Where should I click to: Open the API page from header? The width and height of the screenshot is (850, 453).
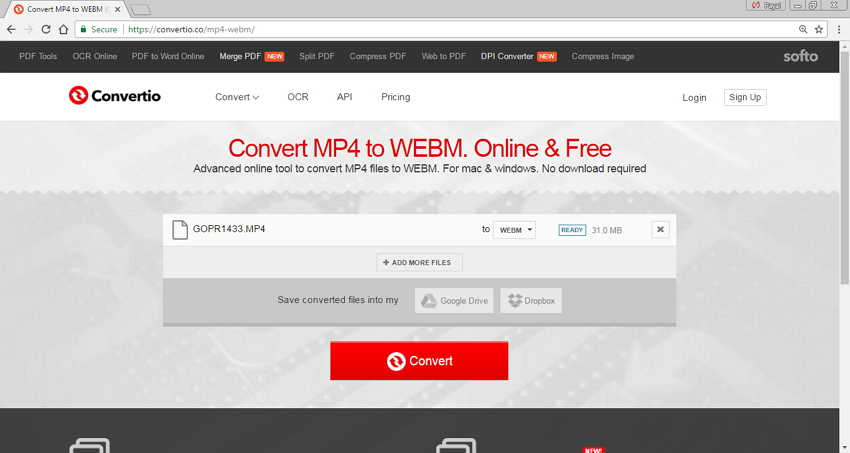345,97
